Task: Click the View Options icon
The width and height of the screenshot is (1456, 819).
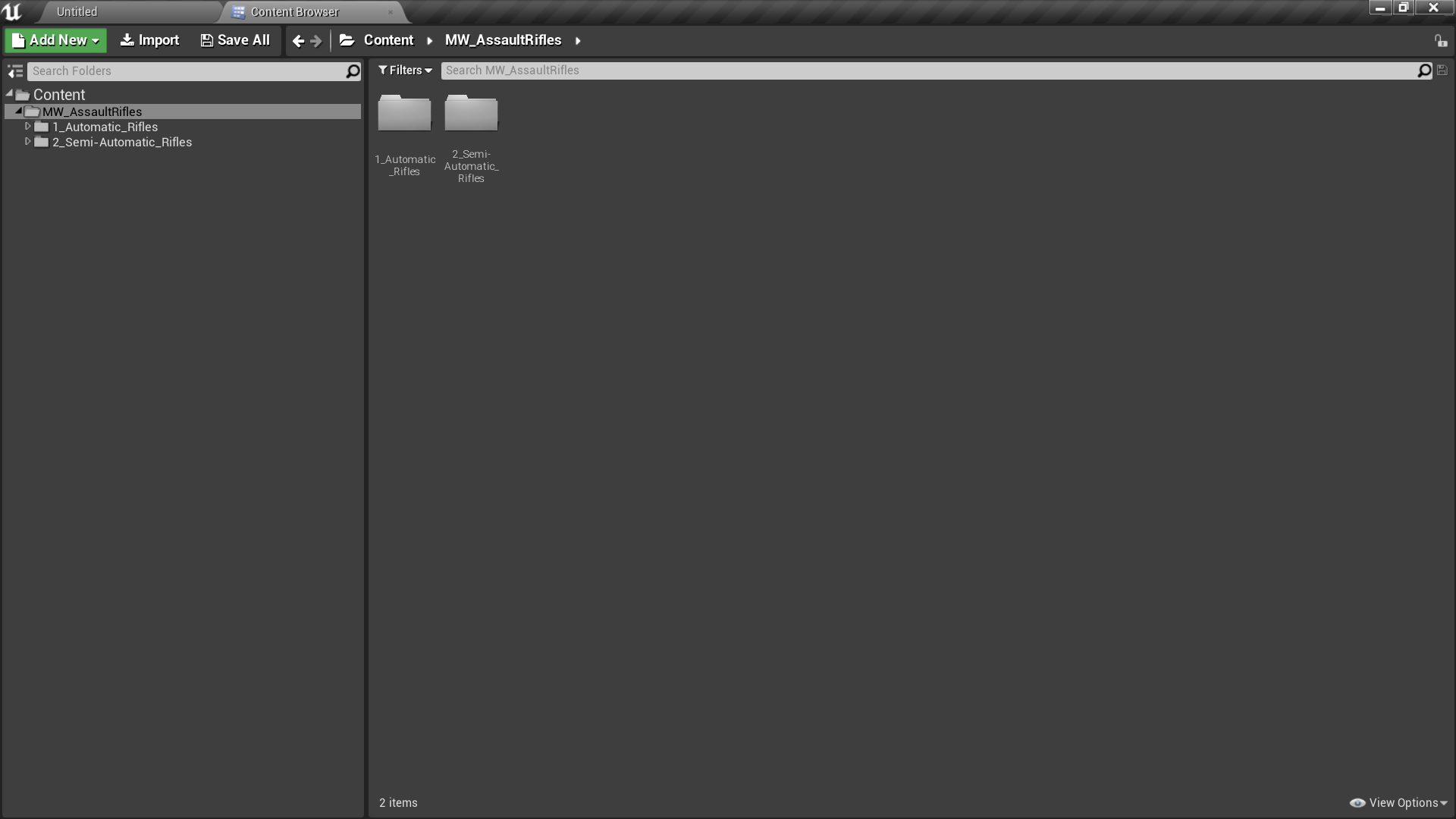Action: (1356, 802)
